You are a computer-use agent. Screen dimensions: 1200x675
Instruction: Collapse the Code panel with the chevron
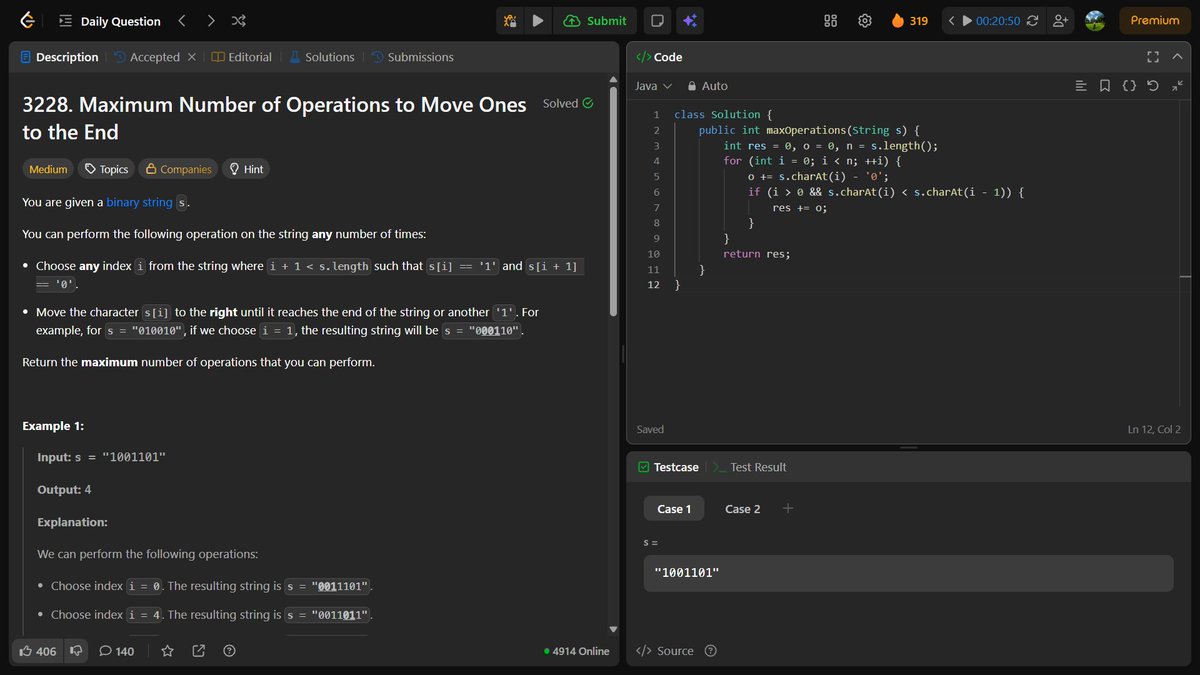[x=1179, y=57]
